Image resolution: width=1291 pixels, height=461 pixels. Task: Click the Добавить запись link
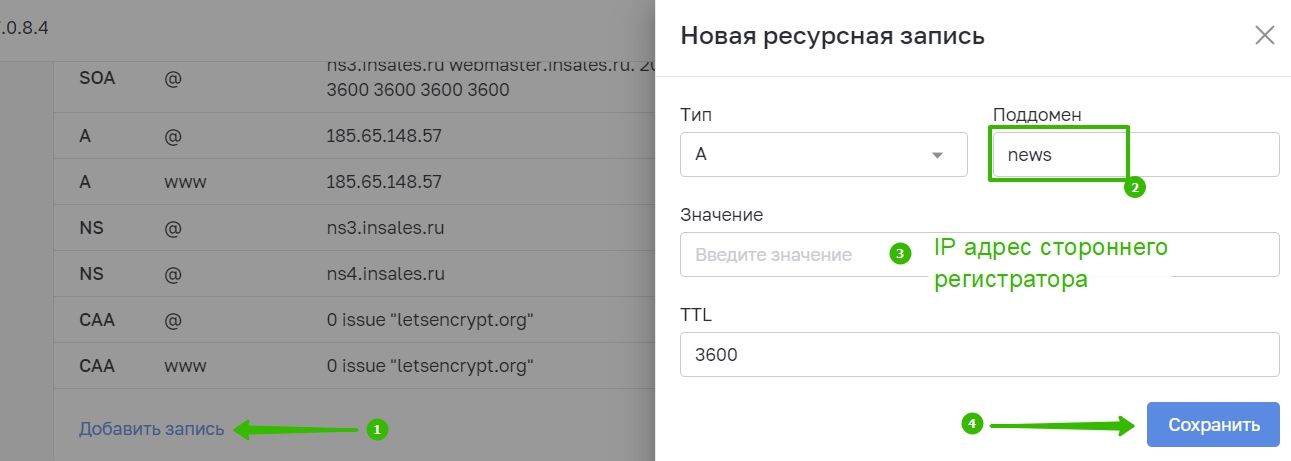[152, 429]
